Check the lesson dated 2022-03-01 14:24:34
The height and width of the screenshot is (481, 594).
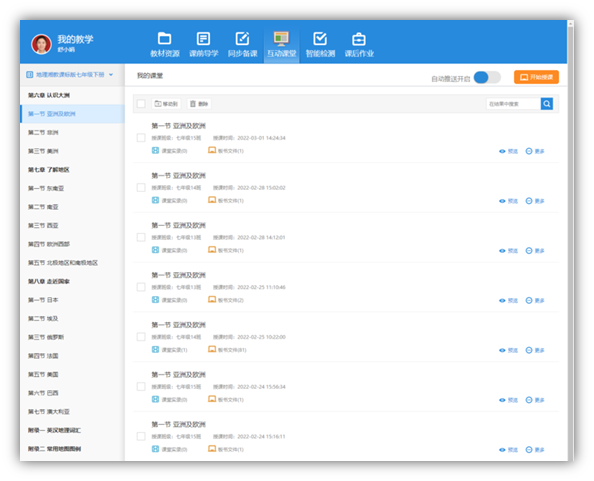coord(141,138)
